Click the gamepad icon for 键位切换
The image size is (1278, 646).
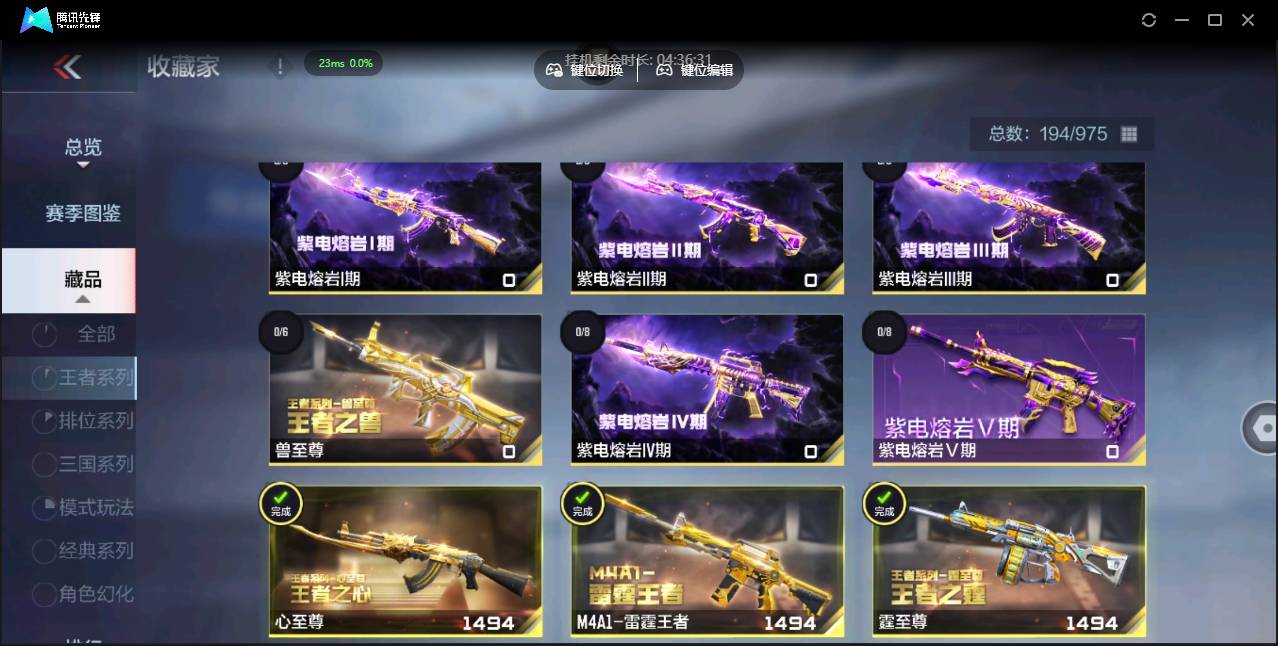tap(554, 70)
